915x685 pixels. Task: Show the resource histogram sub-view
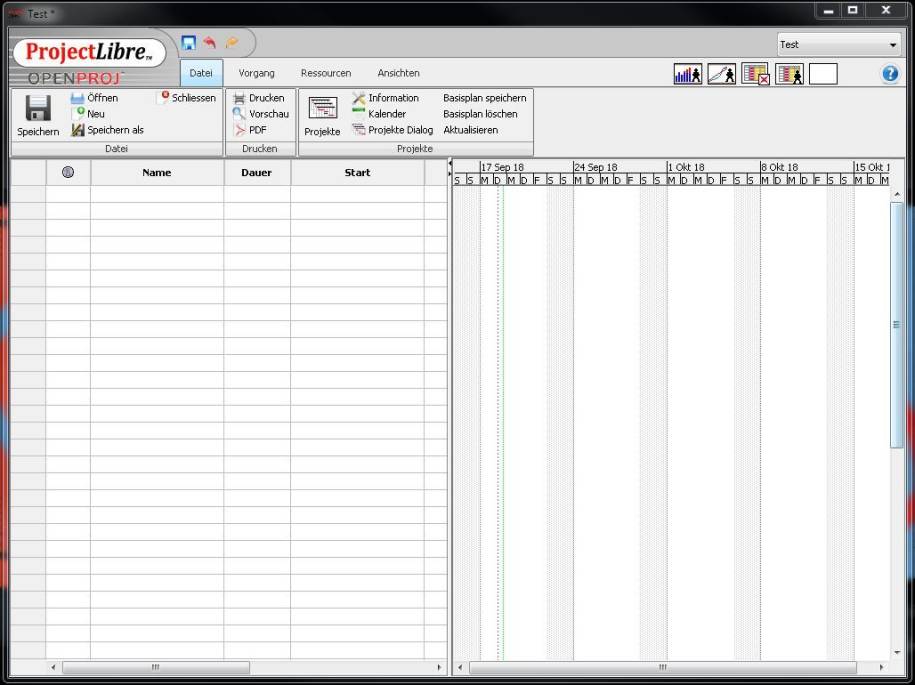(688, 73)
